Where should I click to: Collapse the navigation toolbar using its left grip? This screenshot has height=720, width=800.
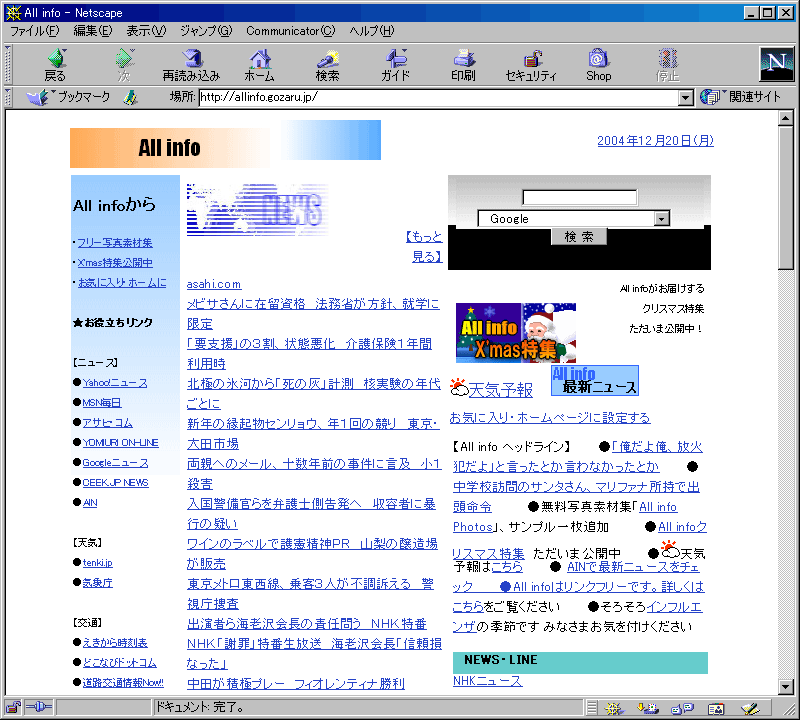8,65
